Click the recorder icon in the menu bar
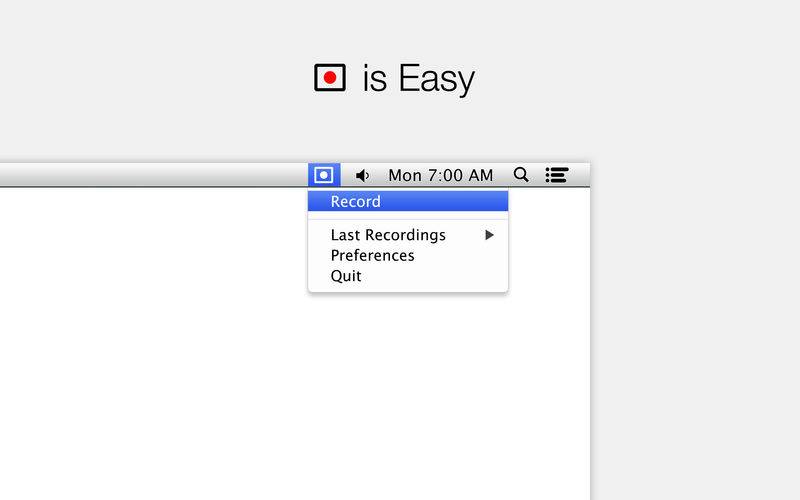Image resolution: width=800 pixels, height=500 pixels. pyautogui.click(x=324, y=175)
